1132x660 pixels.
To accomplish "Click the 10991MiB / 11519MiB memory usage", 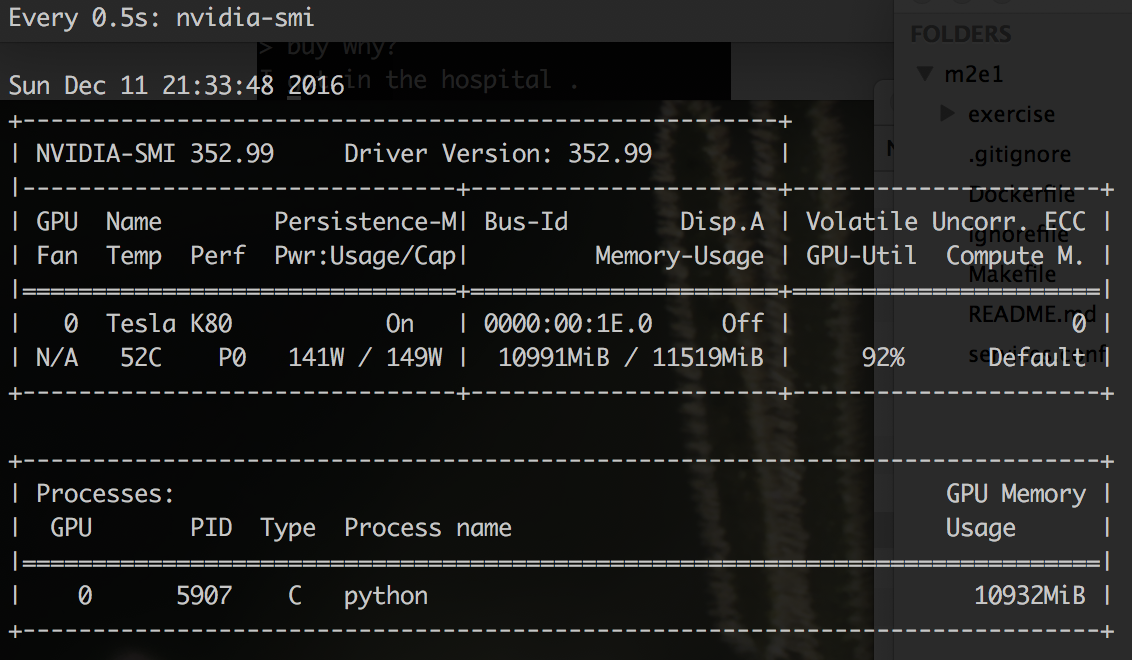I will 630,357.
